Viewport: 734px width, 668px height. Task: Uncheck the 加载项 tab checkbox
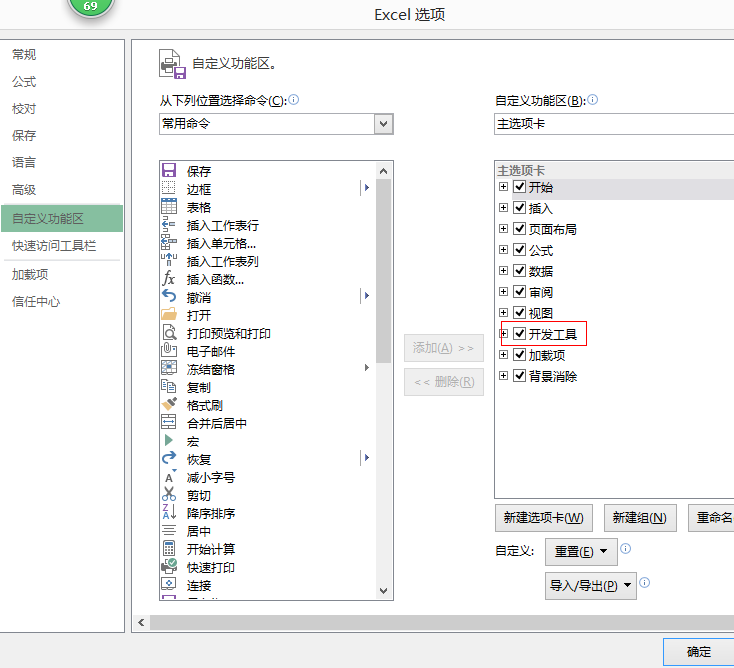[x=519, y=354]
